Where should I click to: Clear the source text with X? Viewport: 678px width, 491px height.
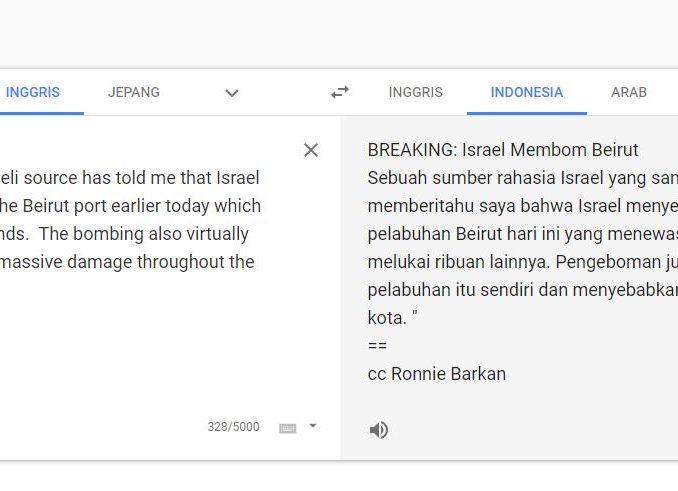(311, 150)
